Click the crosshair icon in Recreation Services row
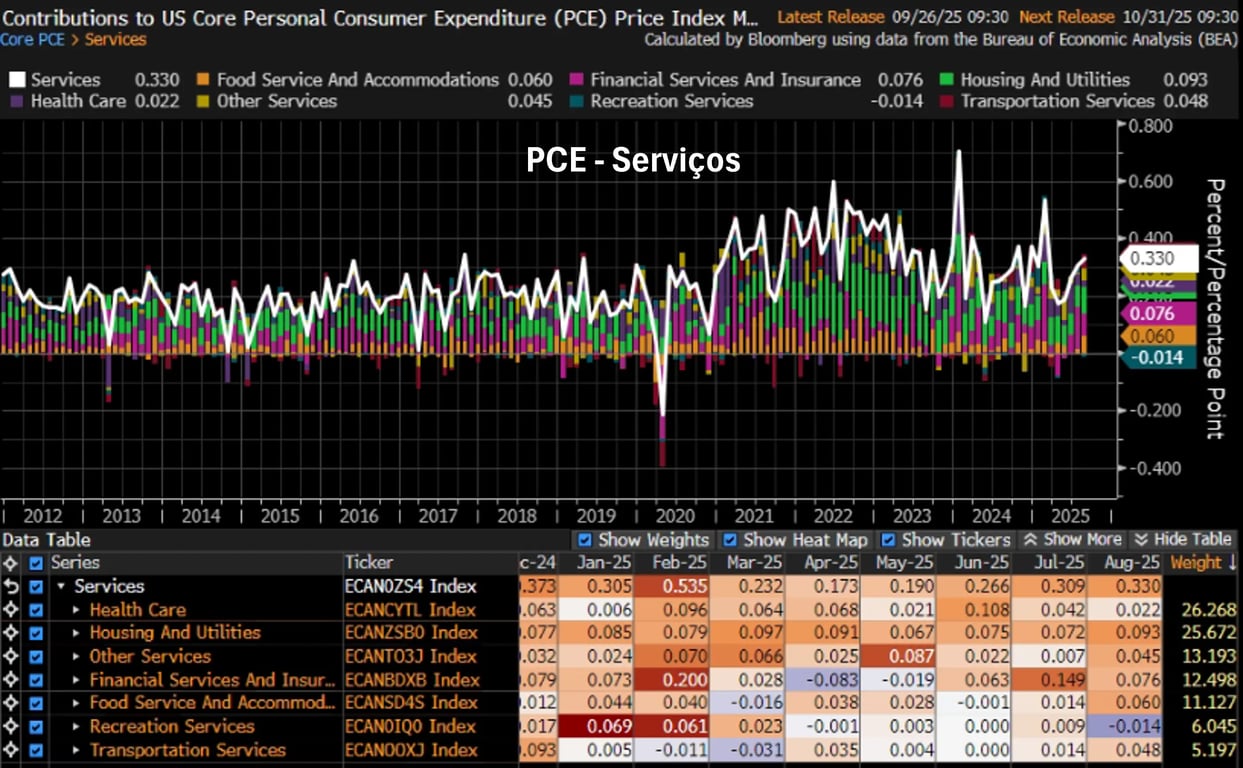This screenshot has height=768, width=1243. 10,727
